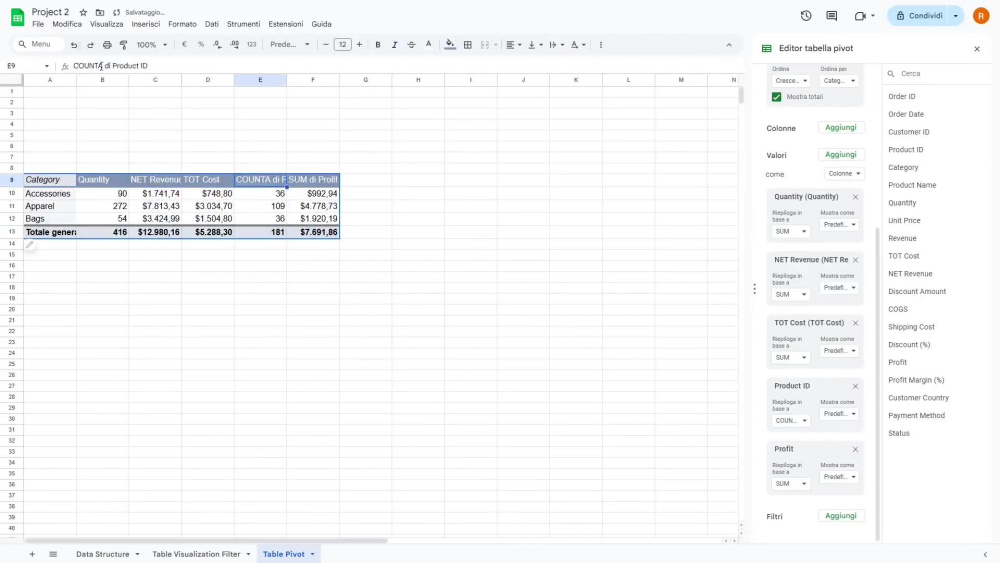This screenshot has height=563, width=1000.
Task: Move document using the folder icon
Action: point(99,12)
